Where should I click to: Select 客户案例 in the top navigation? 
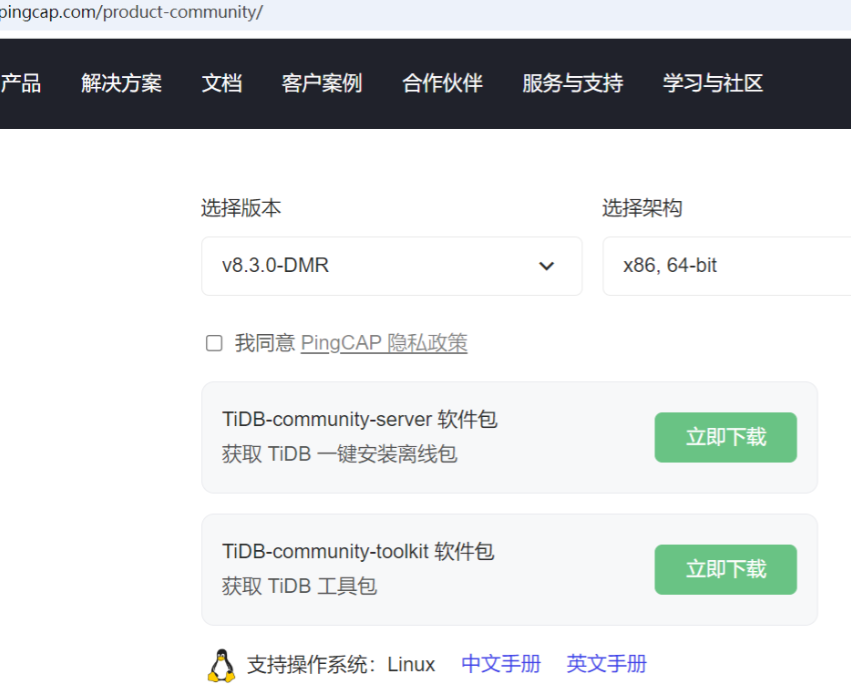point(321,83)
